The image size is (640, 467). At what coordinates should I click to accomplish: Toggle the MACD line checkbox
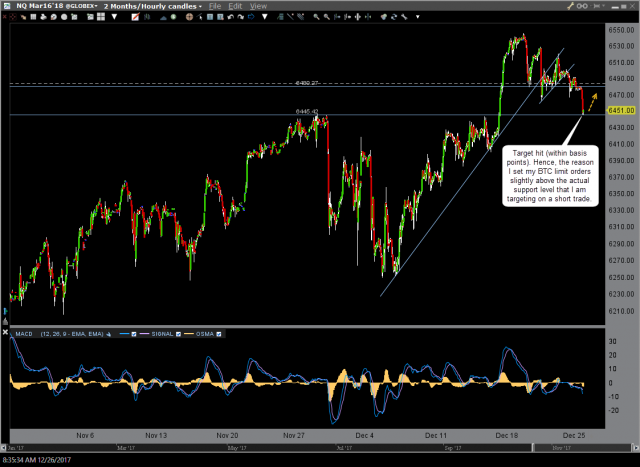tap(134, 334)
